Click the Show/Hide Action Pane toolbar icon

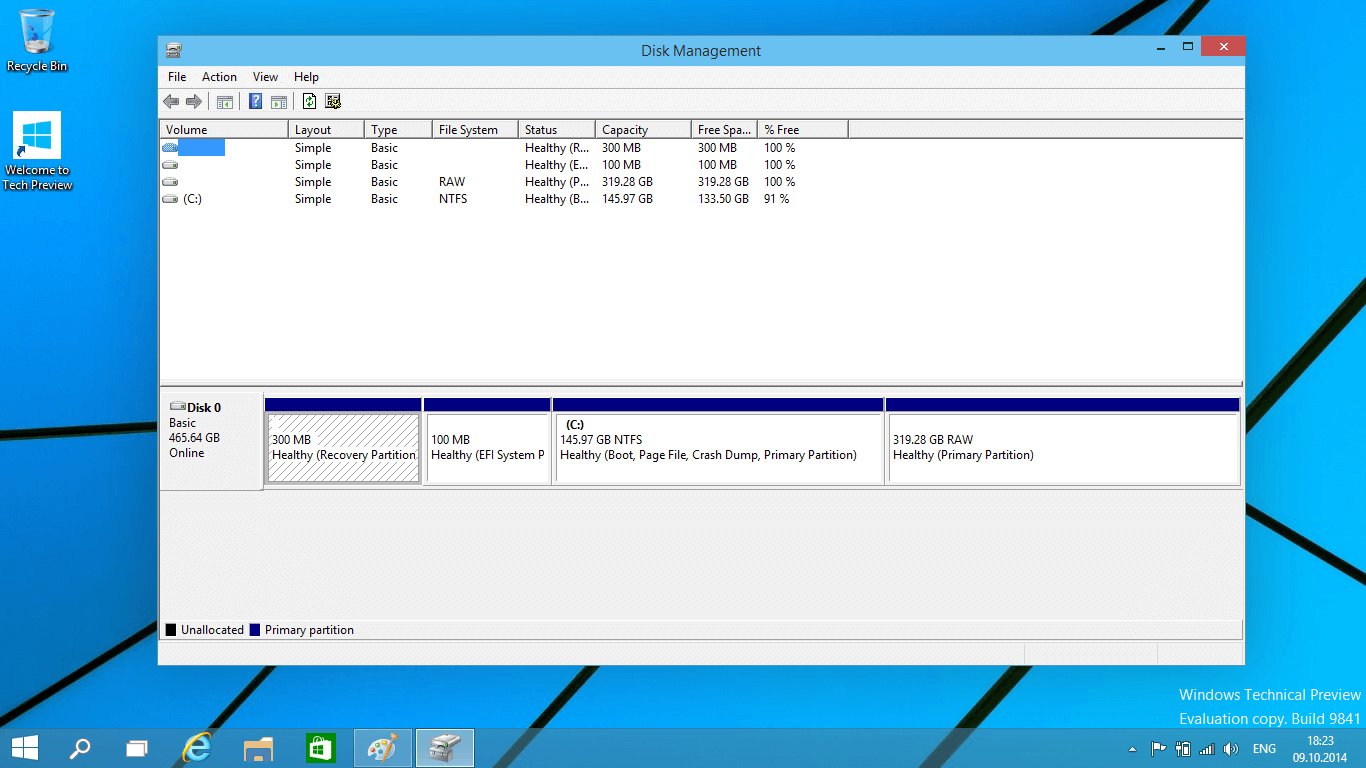[x=279, y=101]
